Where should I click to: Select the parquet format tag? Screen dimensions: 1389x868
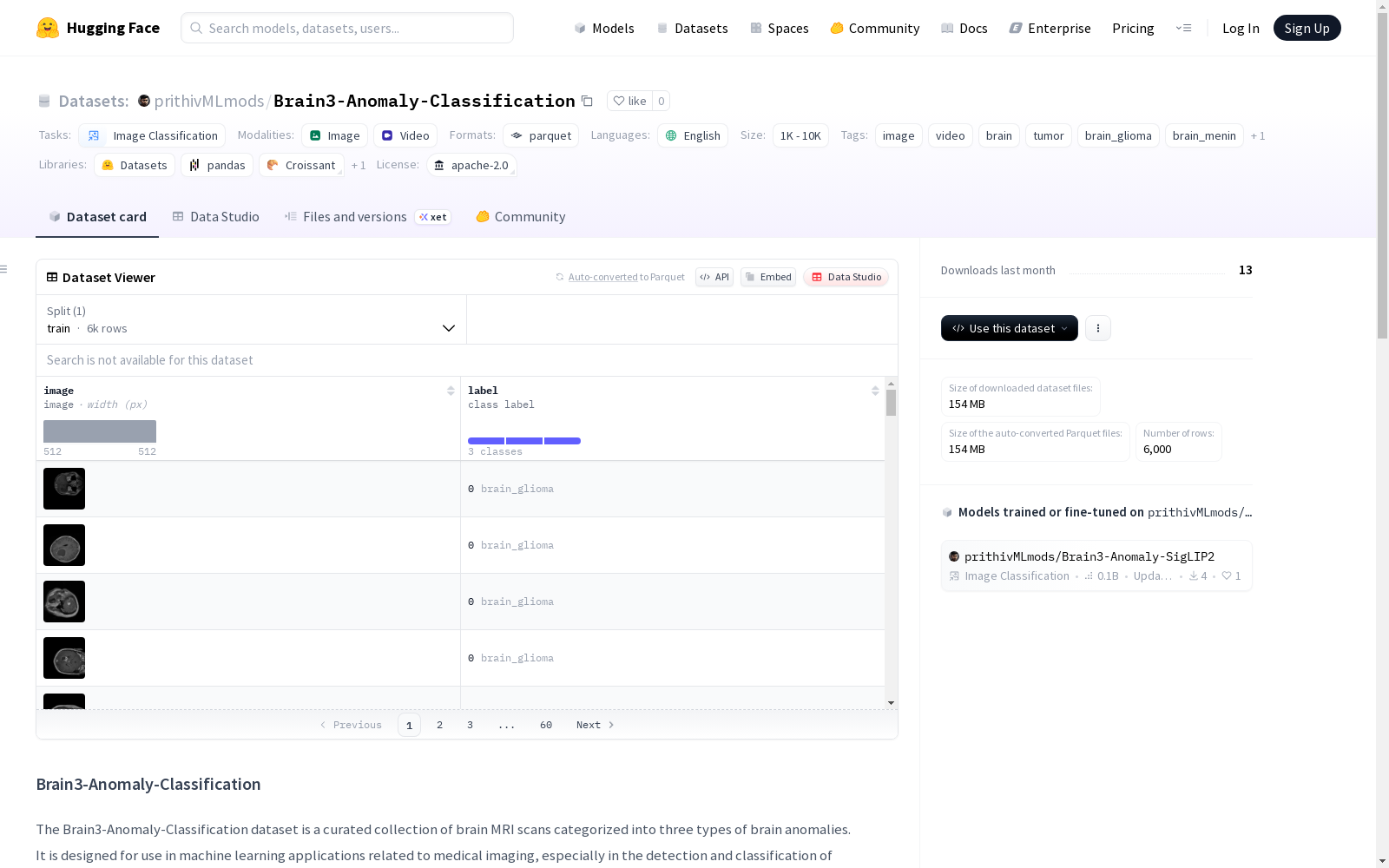point(541,135)
